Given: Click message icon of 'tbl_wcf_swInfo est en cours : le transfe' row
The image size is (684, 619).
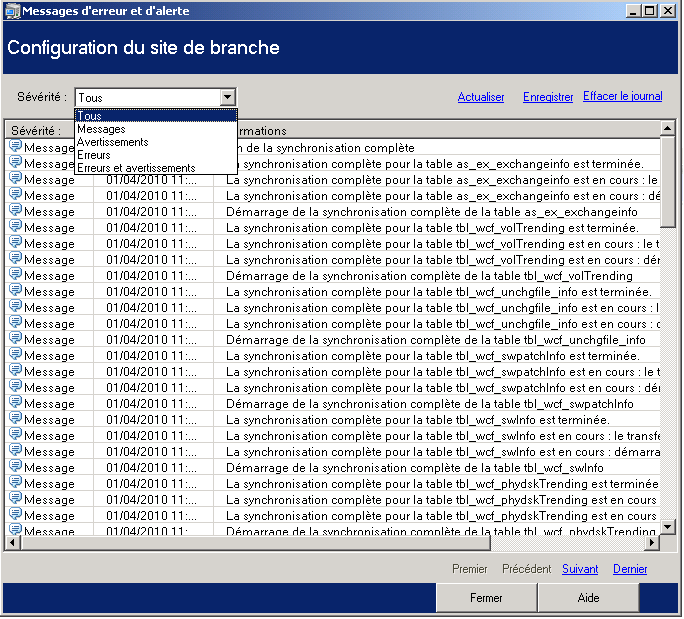Looking at the screenshot, I should 15,434.
